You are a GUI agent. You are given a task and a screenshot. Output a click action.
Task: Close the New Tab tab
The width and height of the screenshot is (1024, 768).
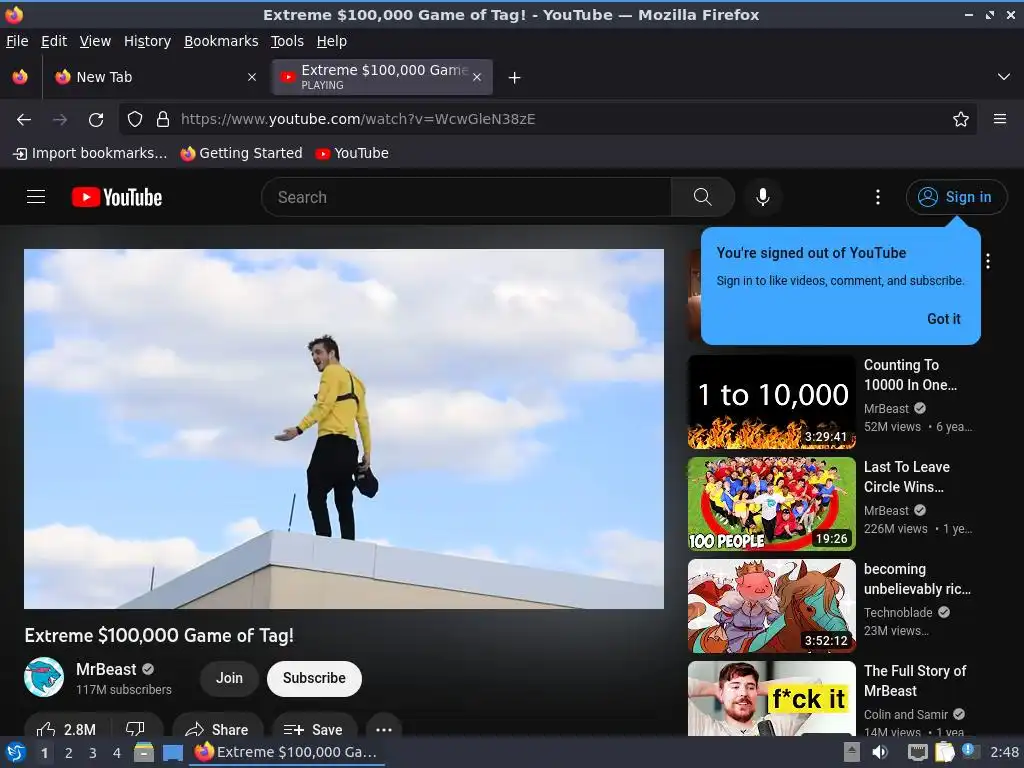point(251,77)
